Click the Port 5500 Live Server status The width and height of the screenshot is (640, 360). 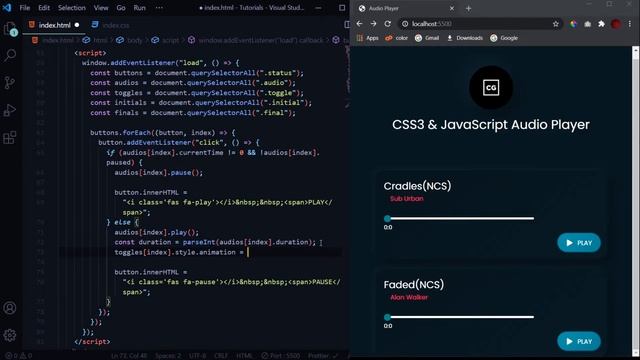[281, 356]
